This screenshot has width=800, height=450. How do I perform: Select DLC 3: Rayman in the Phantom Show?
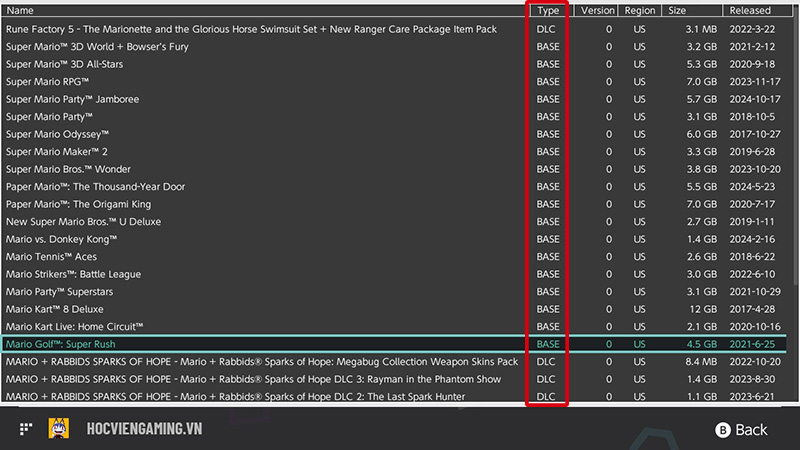coord(394,379)
